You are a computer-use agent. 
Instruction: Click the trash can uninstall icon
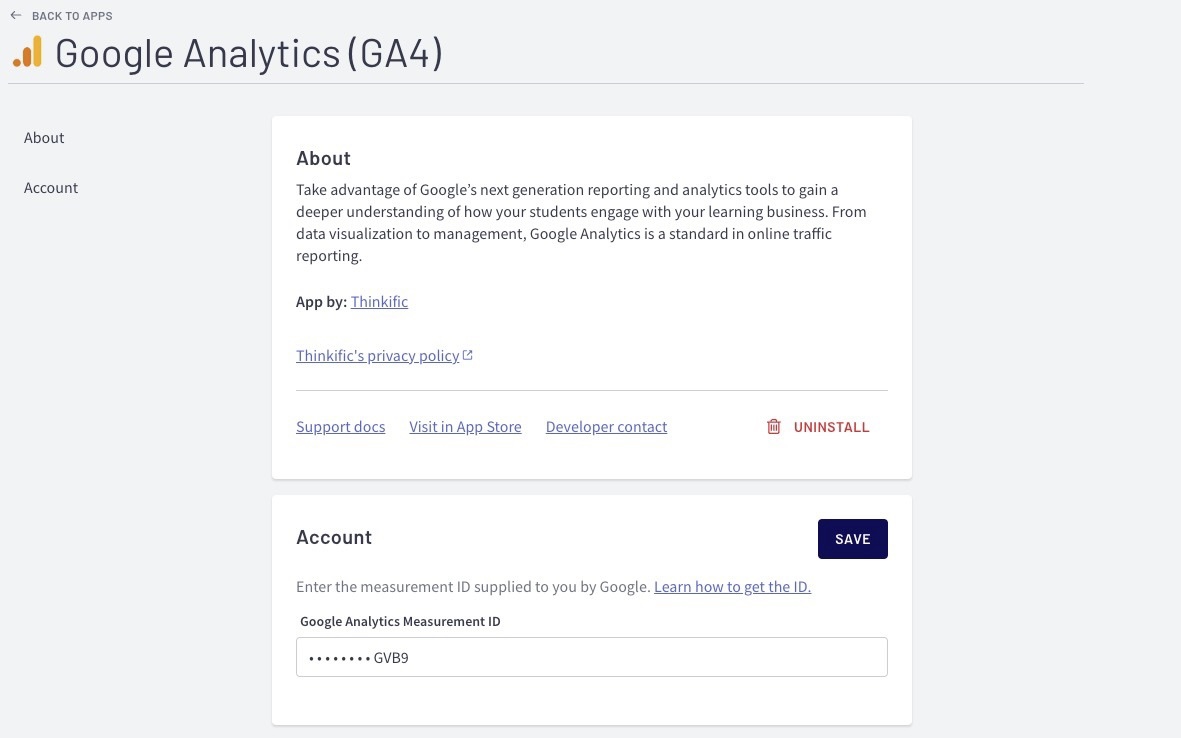pos(773,427)
